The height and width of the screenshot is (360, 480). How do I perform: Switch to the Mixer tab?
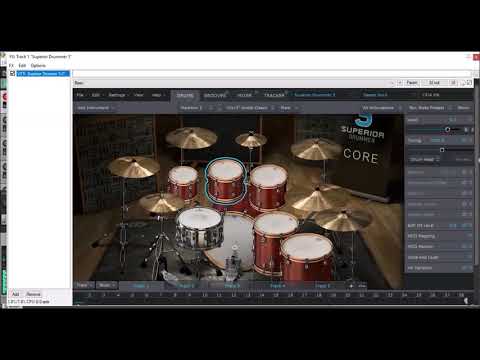[245, 95]
